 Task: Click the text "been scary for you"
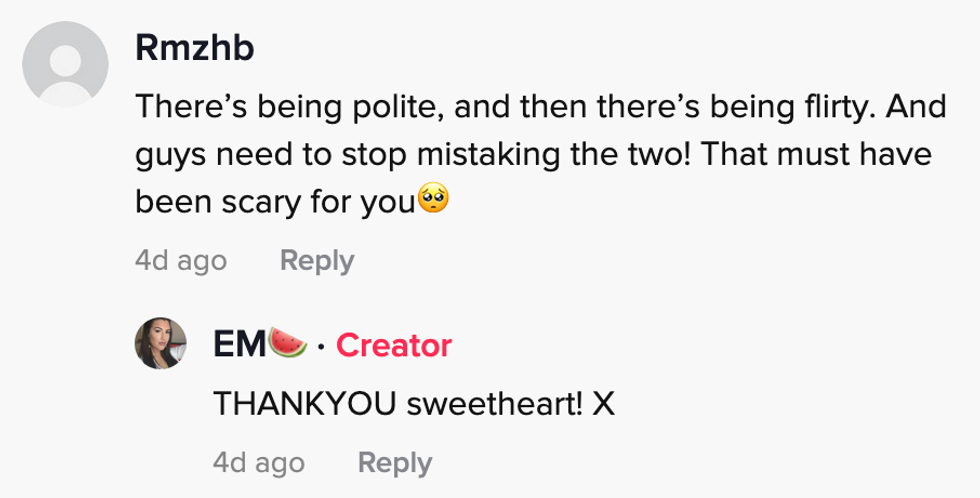tap(274, 203)
